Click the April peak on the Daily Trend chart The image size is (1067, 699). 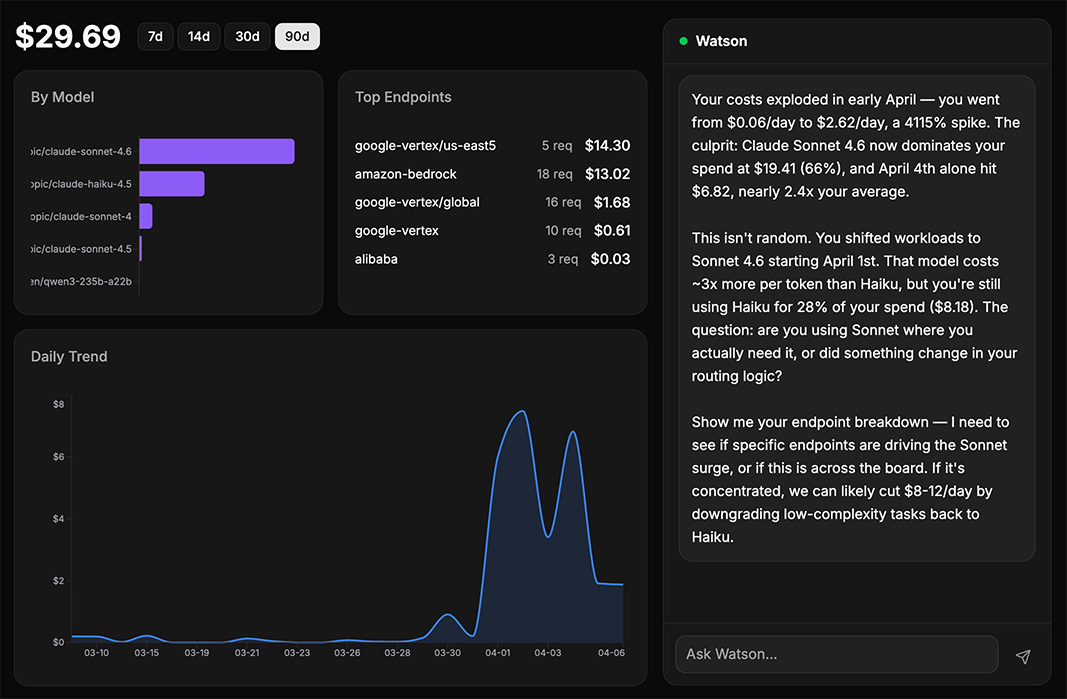click(520, 412)
